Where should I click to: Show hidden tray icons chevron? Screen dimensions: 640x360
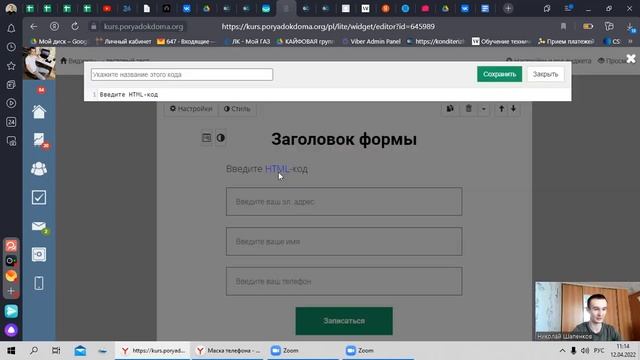[x=562, y=351]
